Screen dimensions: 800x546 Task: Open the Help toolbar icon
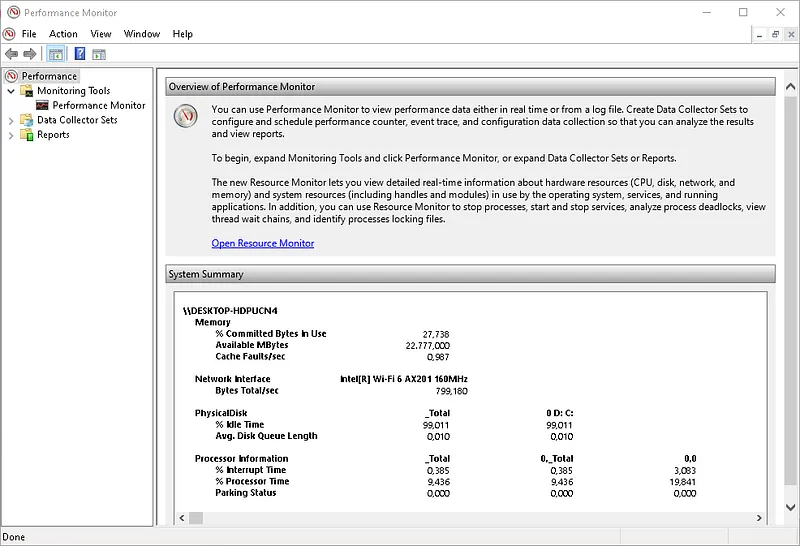point(80,54)
